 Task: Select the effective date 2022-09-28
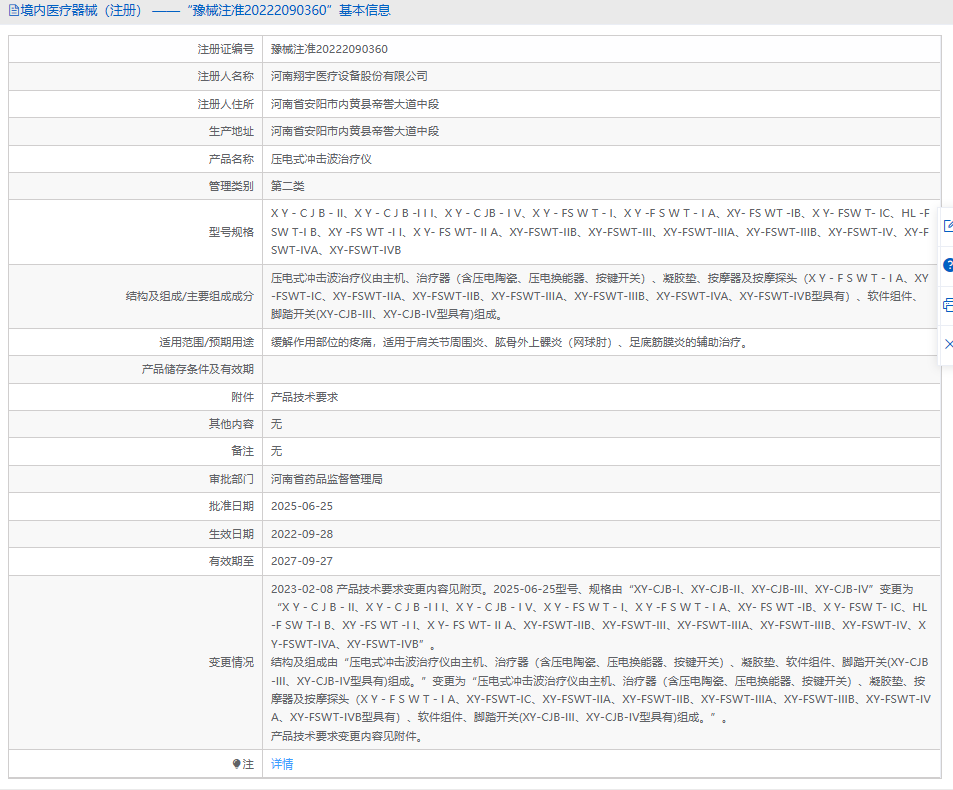coord(302,534)
